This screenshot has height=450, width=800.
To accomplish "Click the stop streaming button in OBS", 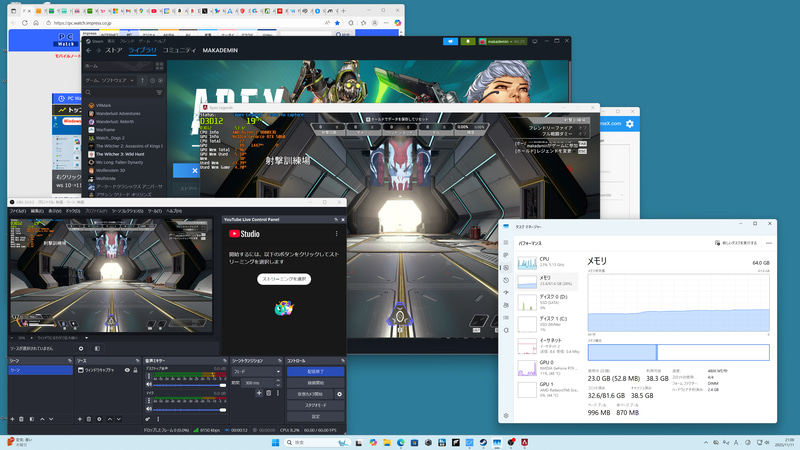I will (x=315, y=371).
